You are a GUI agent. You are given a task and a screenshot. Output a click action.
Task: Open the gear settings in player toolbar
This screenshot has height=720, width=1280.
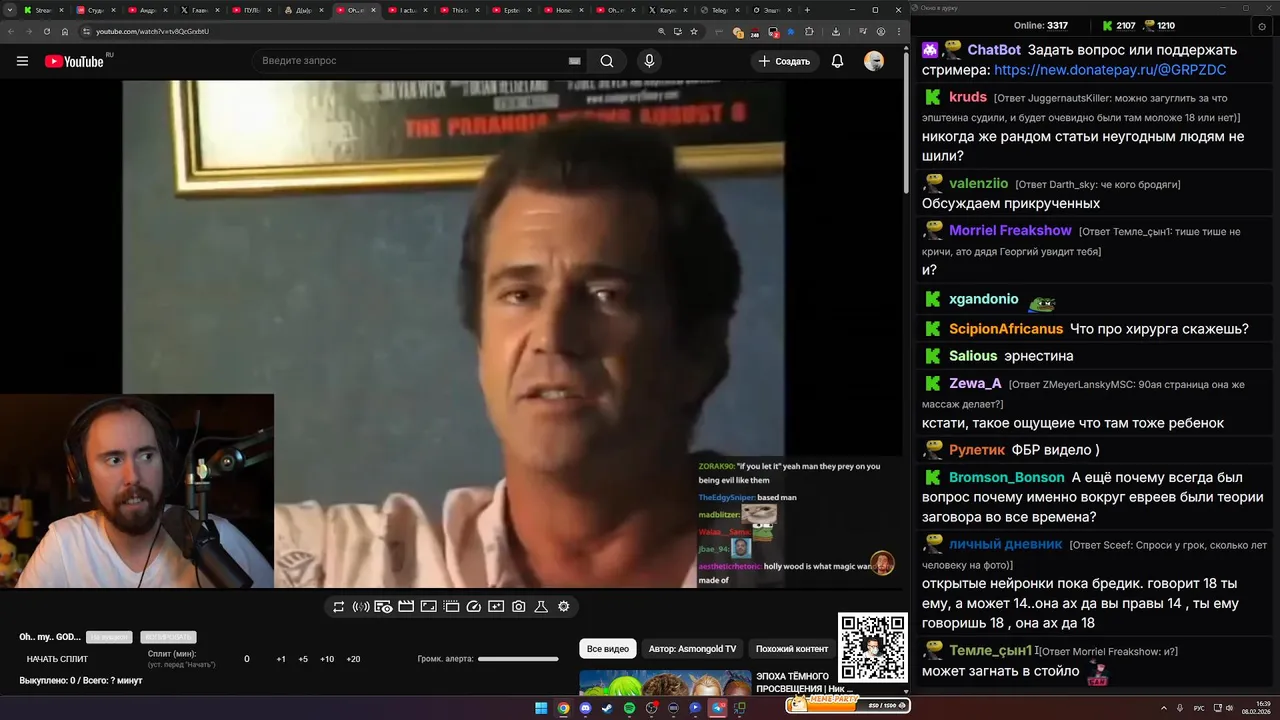tap(564, 607)
